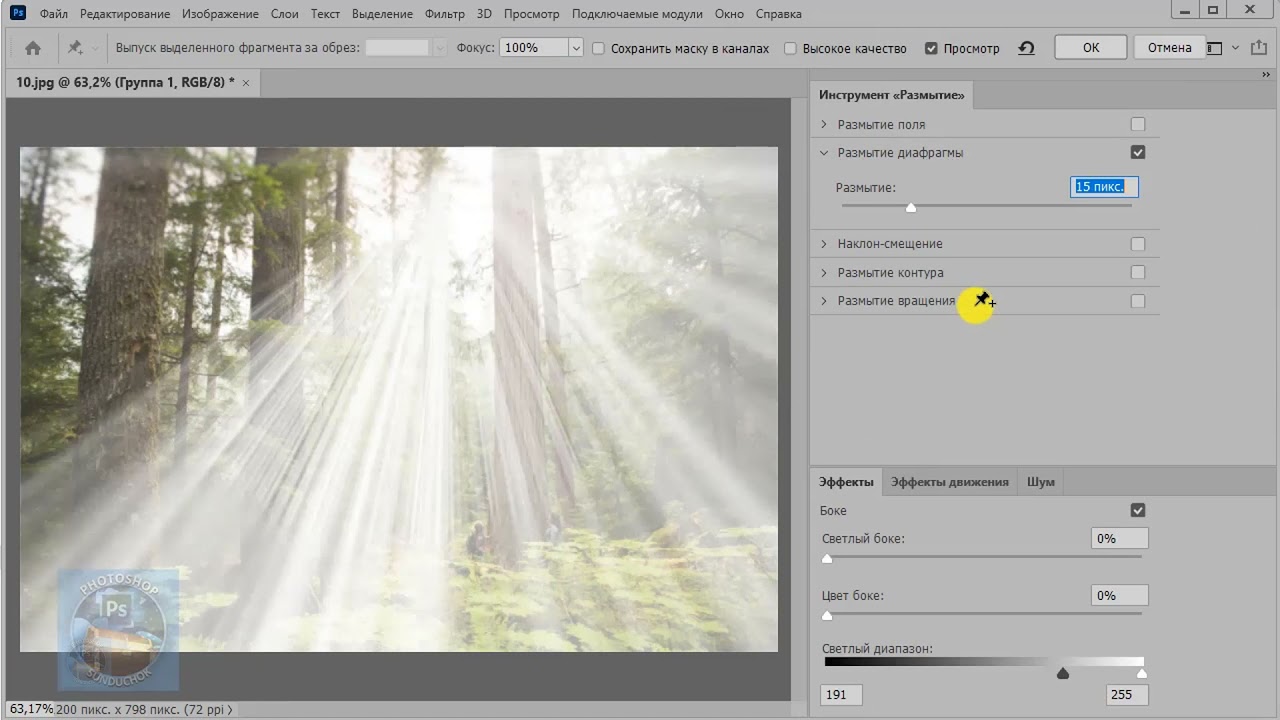Click the share/export icon at top right
1280x720 pixels.
[x=1258, y=48]
